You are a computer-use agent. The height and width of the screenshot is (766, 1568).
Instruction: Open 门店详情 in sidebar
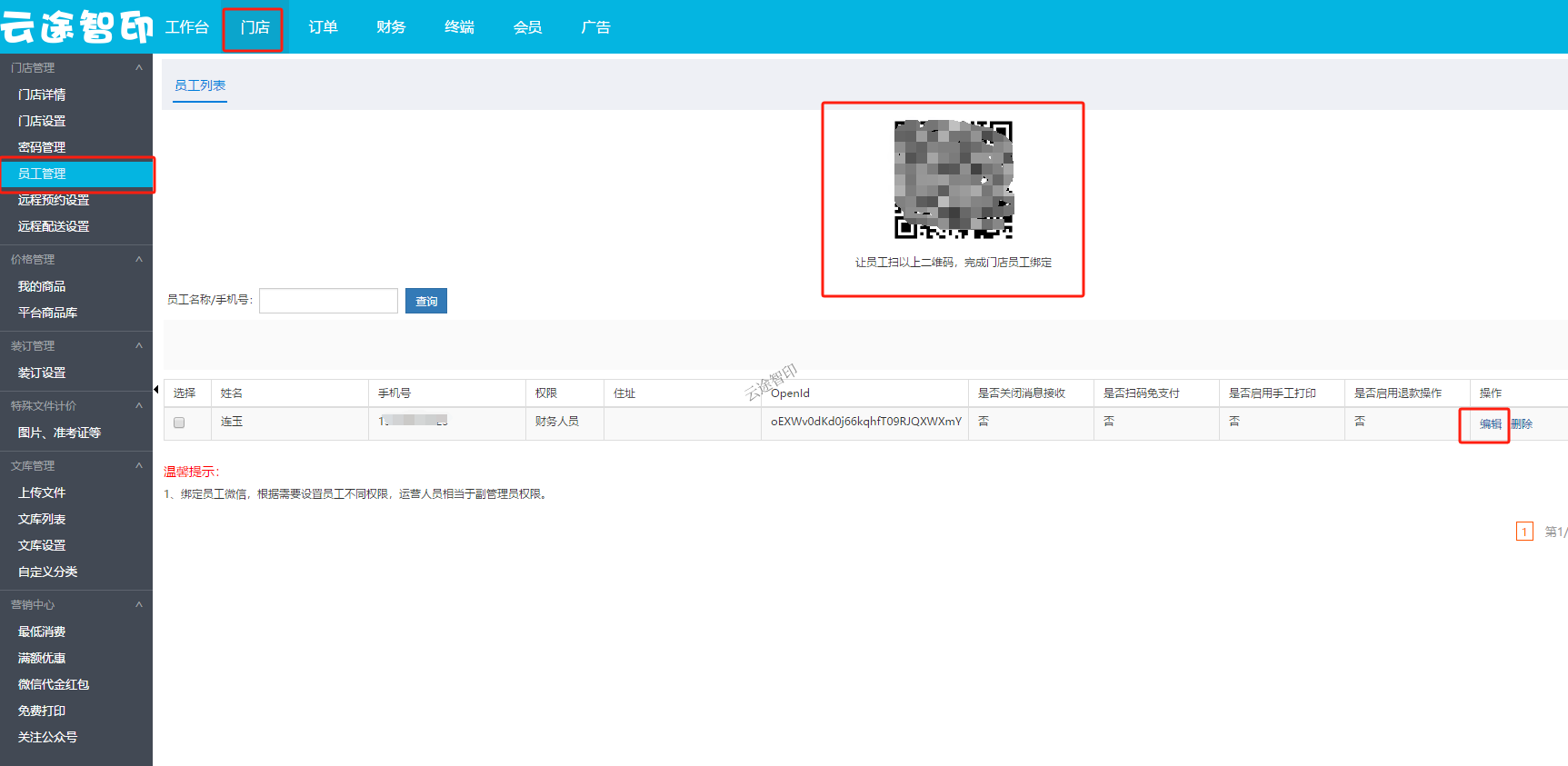pos(42,95)
